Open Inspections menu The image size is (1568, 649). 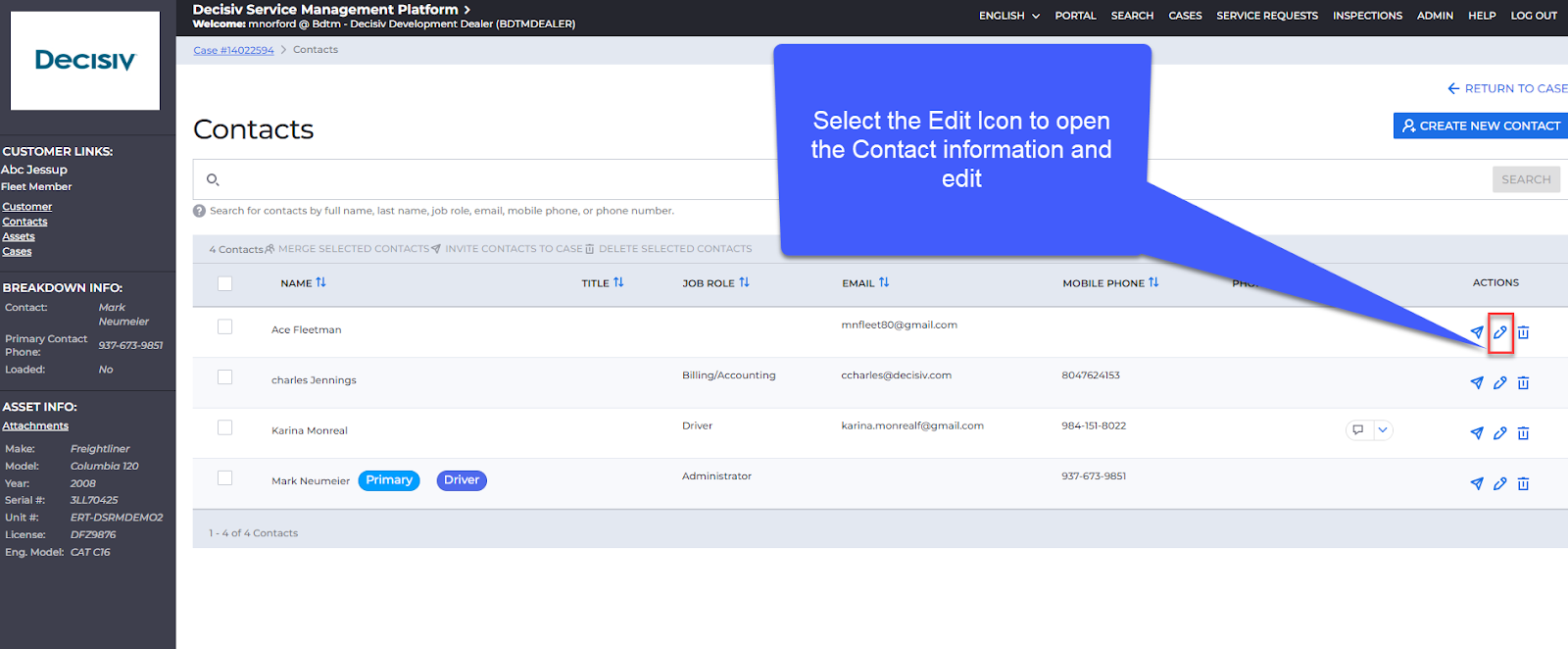(x=1367, y=16)
